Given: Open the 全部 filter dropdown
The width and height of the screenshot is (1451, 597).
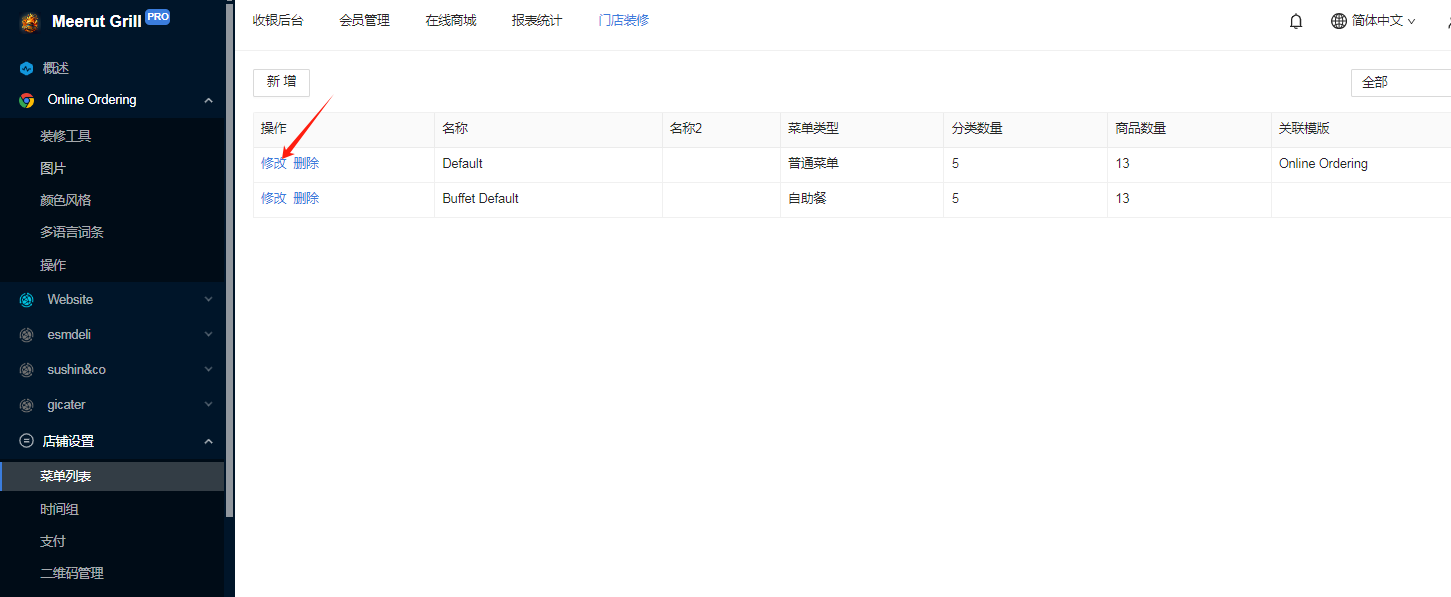Looking at the screenshot, I should pyautogui.click(x=1400, y=83).
